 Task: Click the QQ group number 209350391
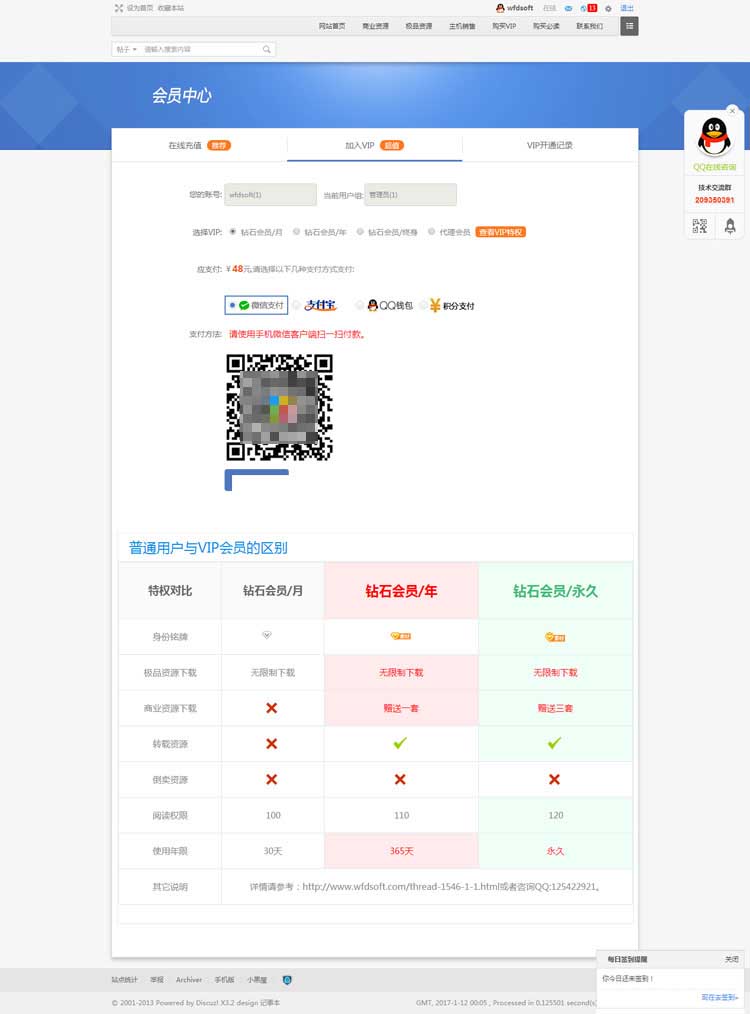click(714, 200)
